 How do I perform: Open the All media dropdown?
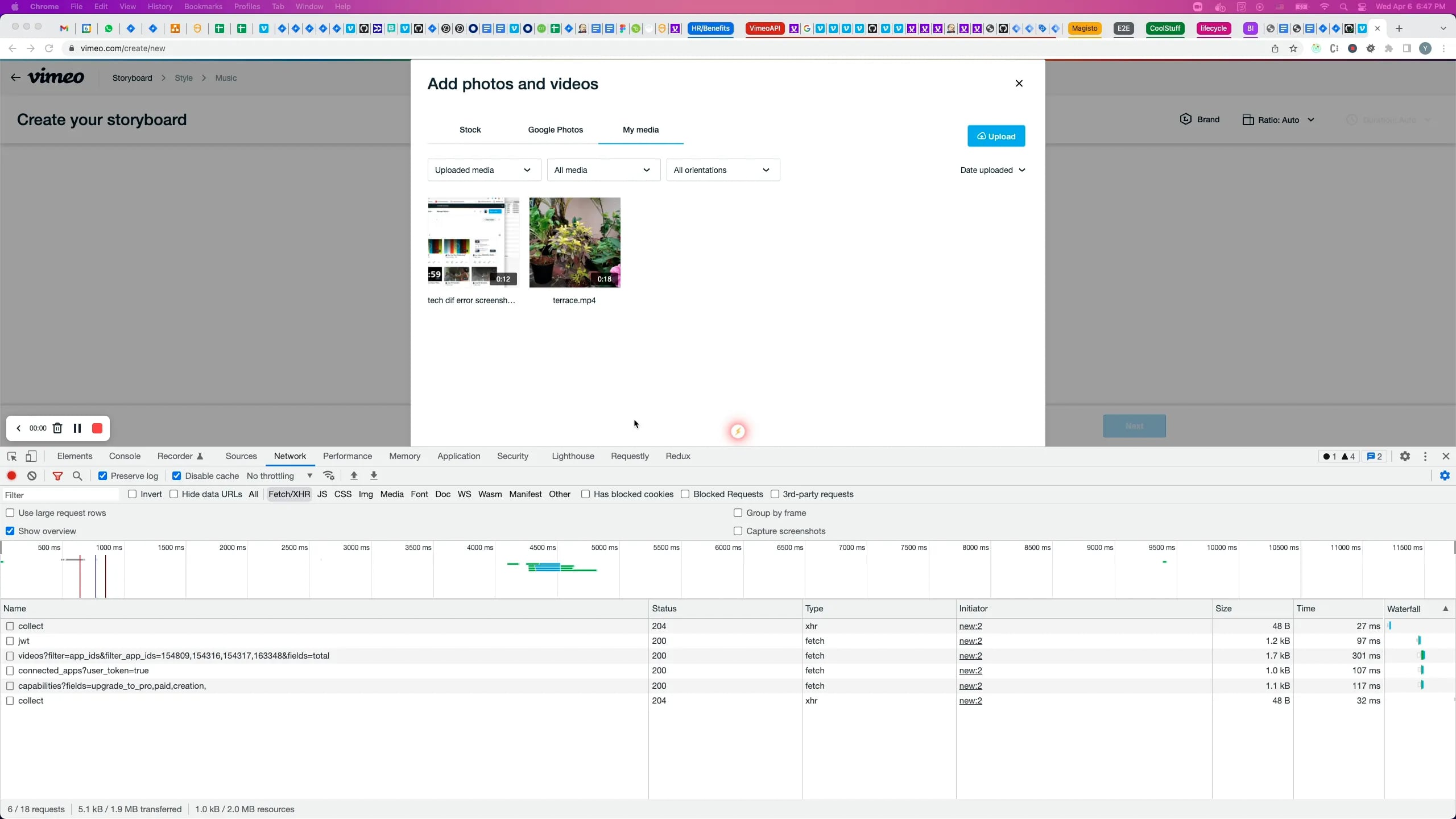pyautogui.click(x=603, y=170)
